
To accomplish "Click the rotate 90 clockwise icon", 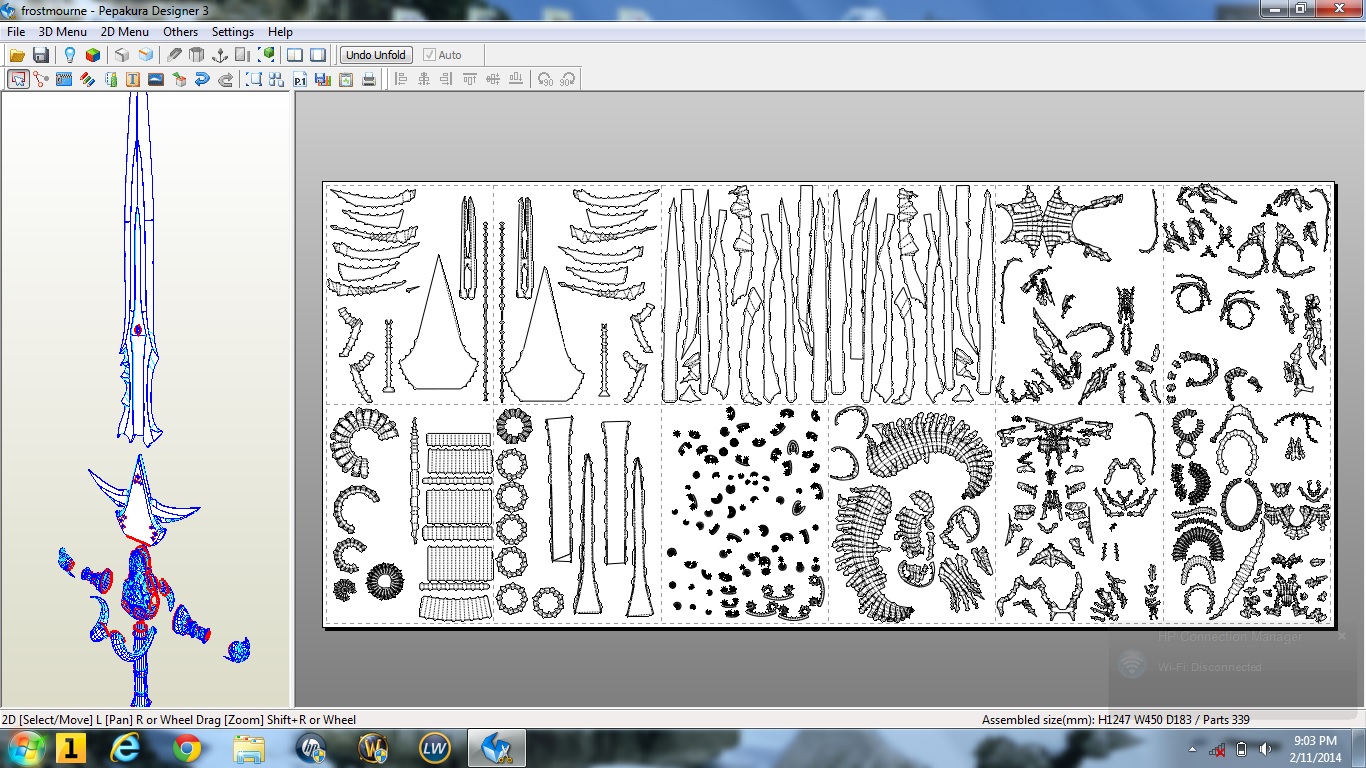I will pyautogui.click(x=568, y=79).
